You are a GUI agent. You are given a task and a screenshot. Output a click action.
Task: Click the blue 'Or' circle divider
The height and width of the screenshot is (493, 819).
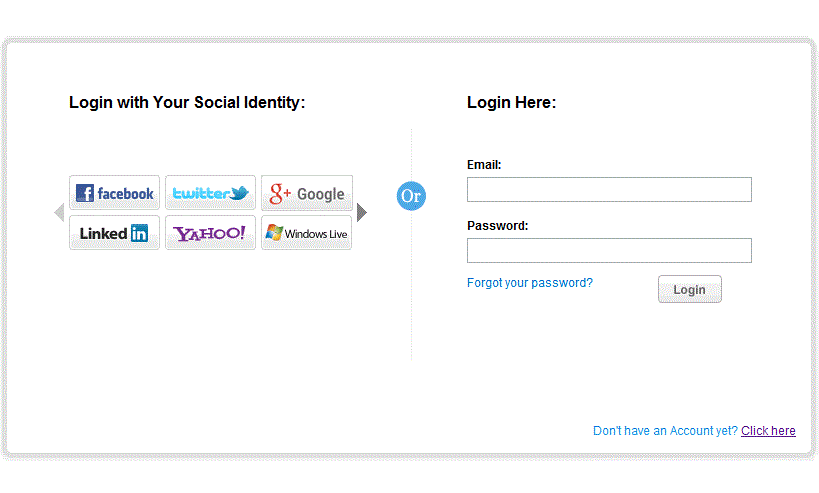[x=411, y=196]
